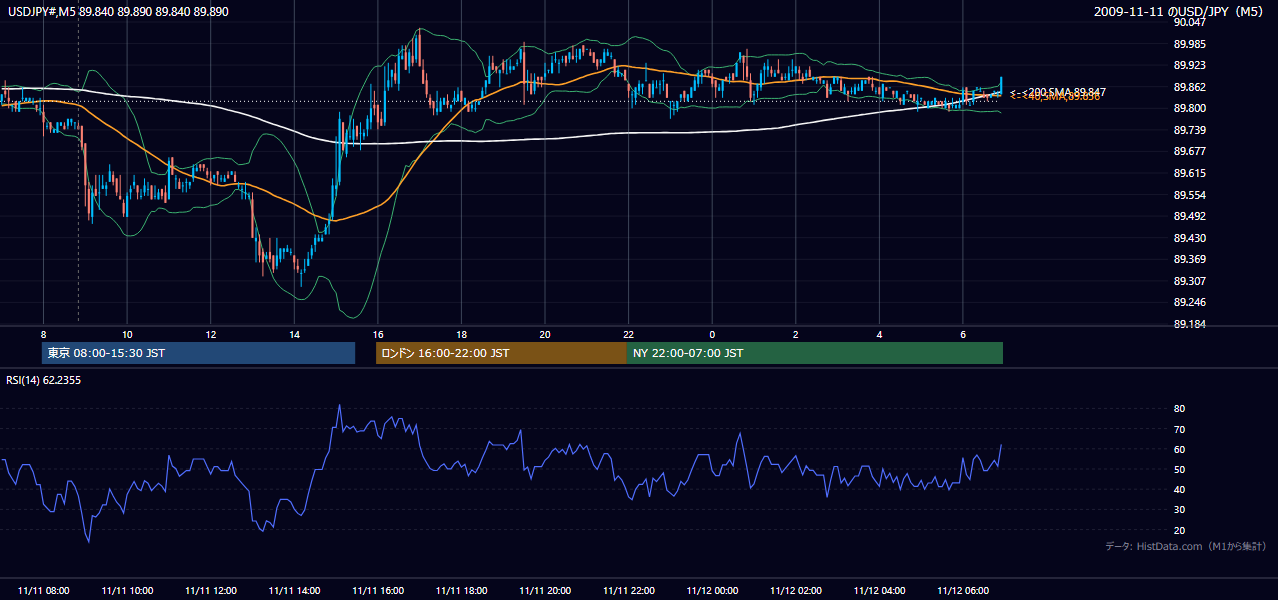
Task: Click the 11/12 02:00 date label
Action: (796, 591)
